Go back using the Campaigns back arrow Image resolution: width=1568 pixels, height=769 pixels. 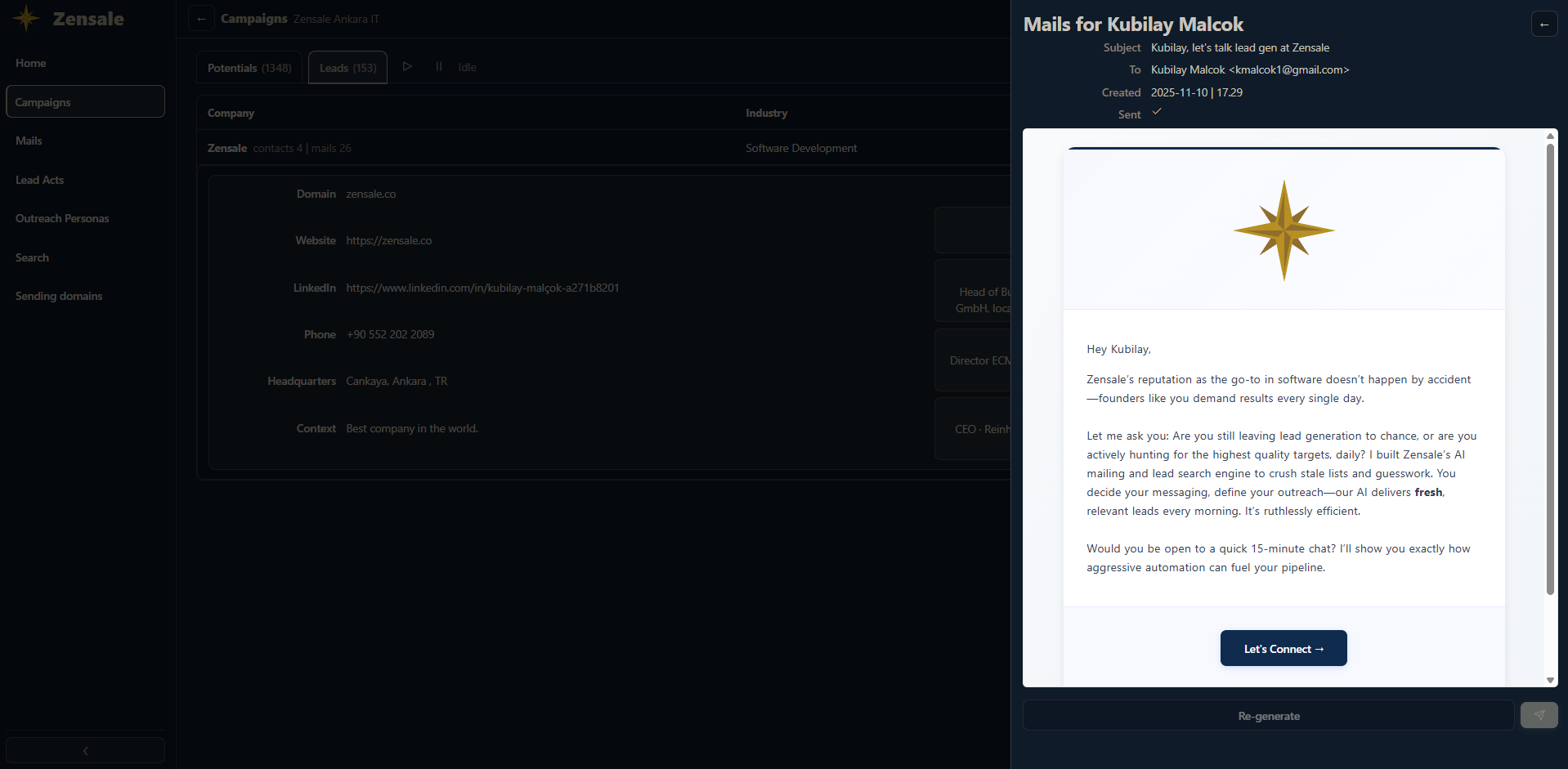coord(201,18)
